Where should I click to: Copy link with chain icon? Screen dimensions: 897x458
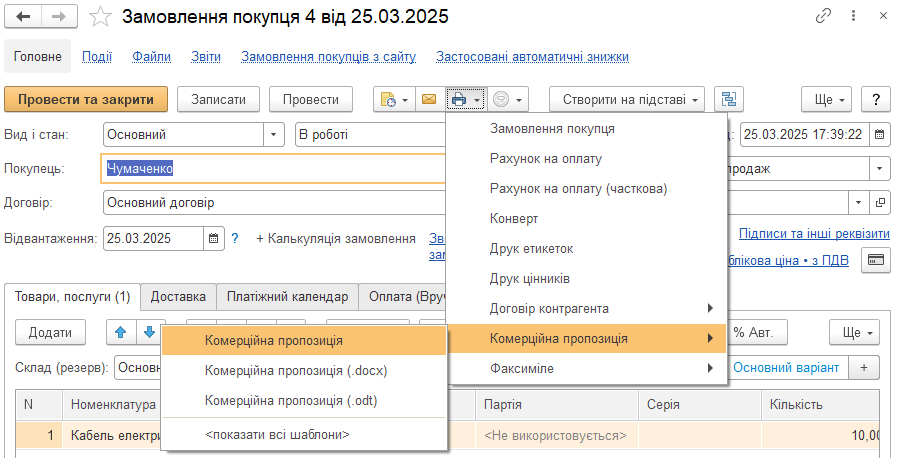click(x=823, y=16)
